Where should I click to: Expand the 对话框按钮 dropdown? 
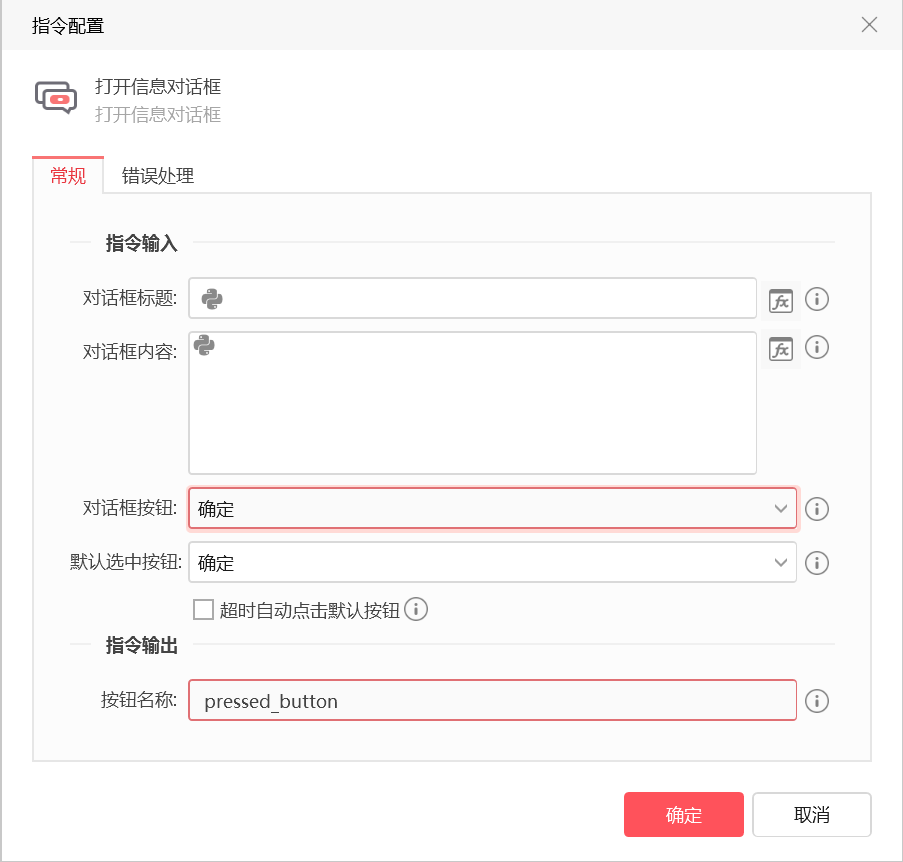[x=492, y=508]
